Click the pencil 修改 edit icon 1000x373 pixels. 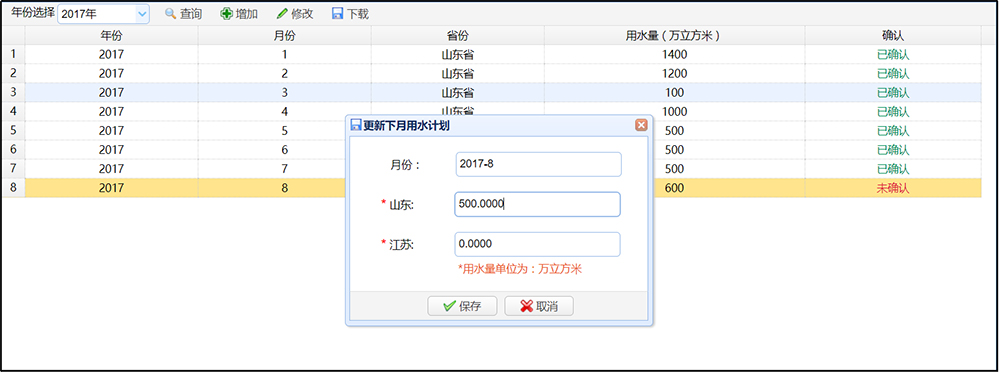point(282,13)
